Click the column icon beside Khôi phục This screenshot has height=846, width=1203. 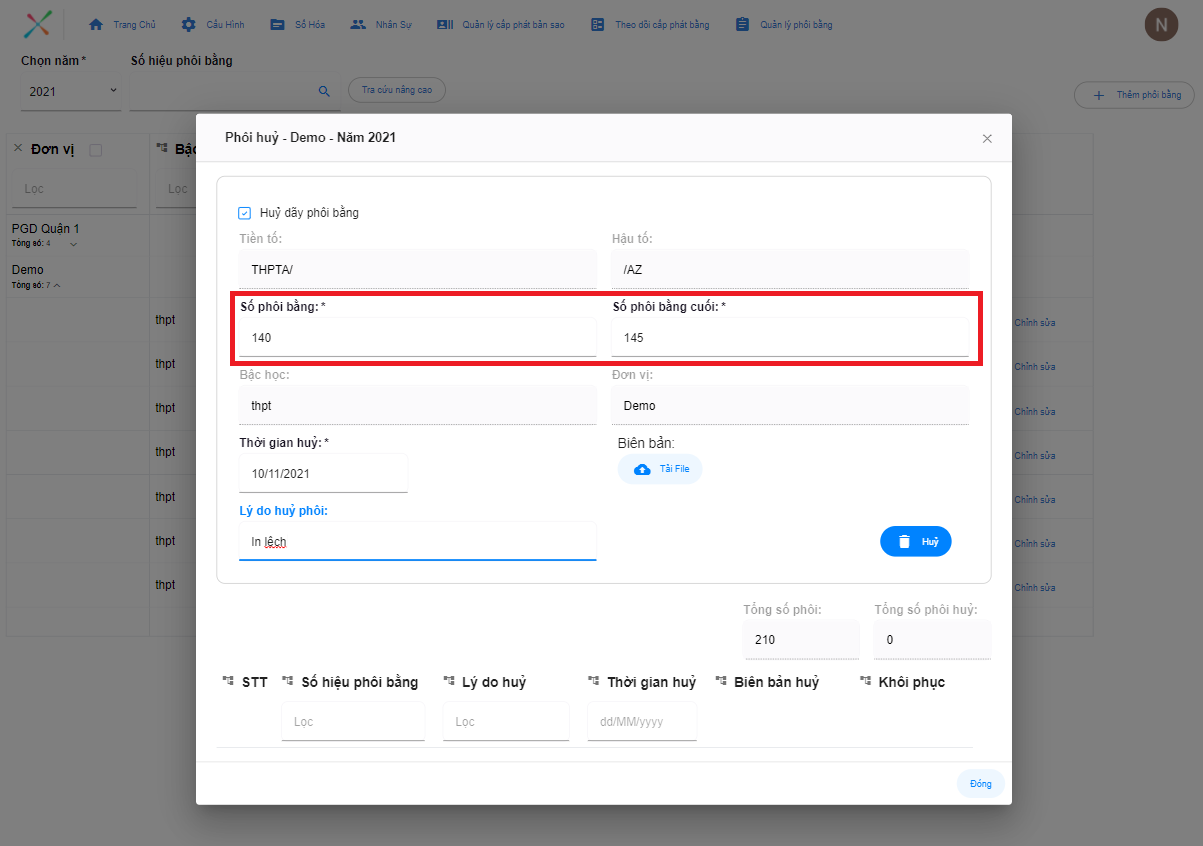pyautogui.click(x=865, y=682)
